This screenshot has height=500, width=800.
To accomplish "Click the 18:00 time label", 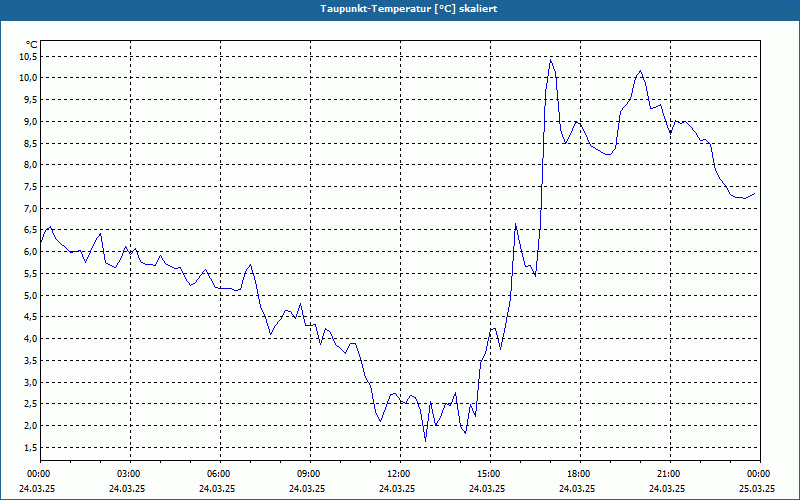I will click(x=580, y=474).
